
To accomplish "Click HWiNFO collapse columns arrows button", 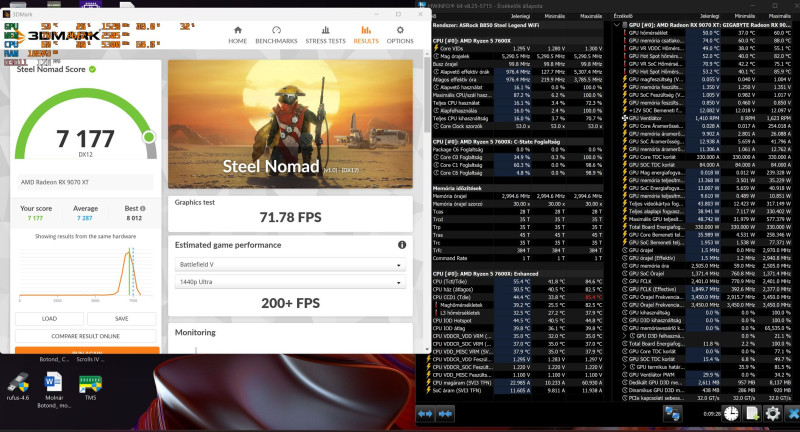I will point(445,414).
